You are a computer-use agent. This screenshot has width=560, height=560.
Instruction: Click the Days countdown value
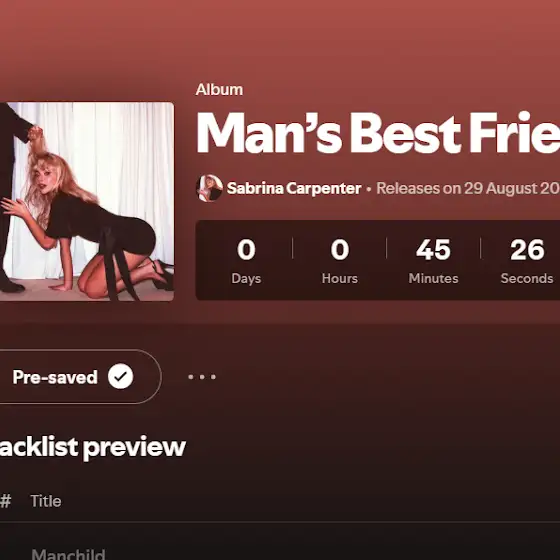tap(246, 249)
